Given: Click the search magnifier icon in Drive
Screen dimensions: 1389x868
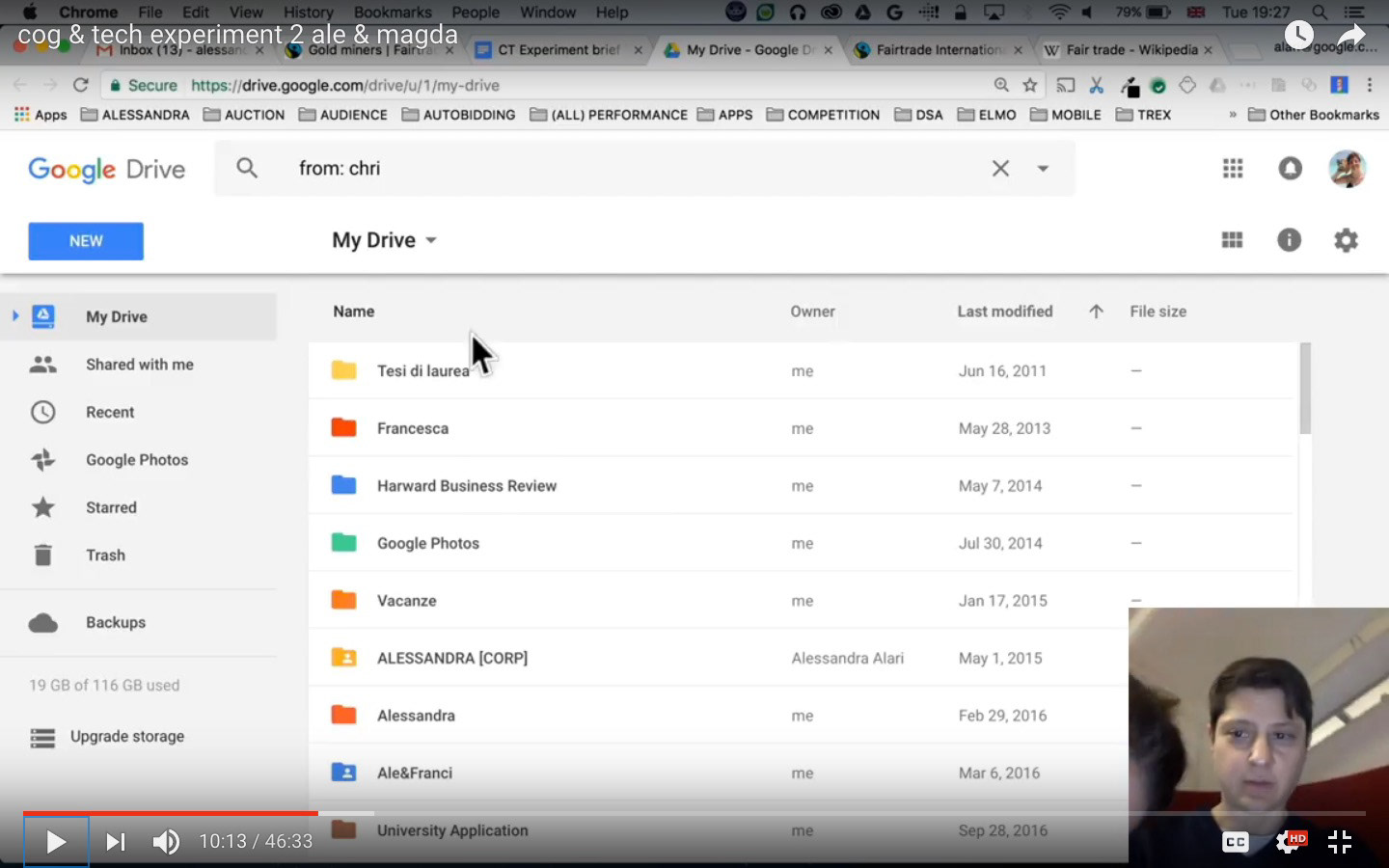Looking at the screenshot, I should [247, 168].
